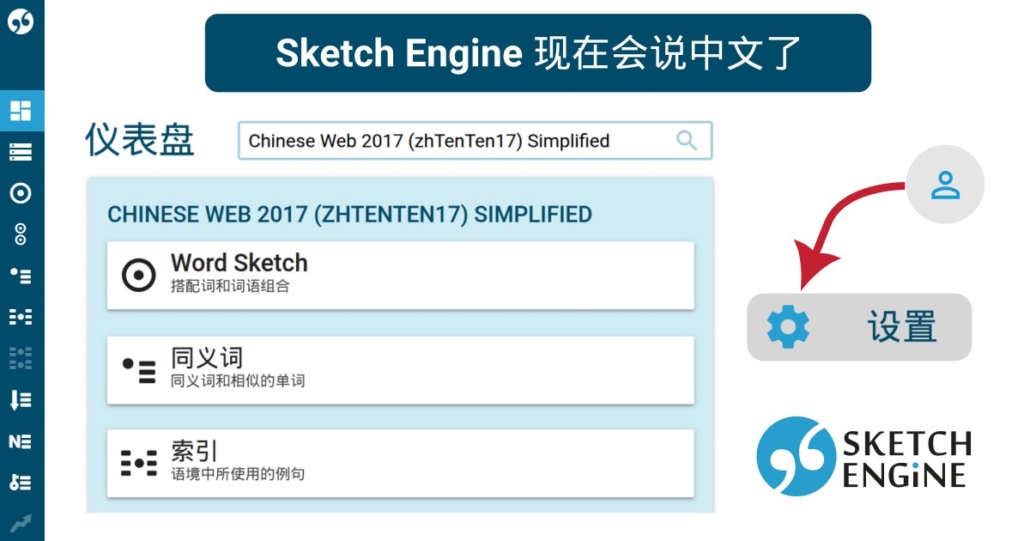Click the Thesaurus icon in the sidebar
The image size is (1030, 541).
20,276
